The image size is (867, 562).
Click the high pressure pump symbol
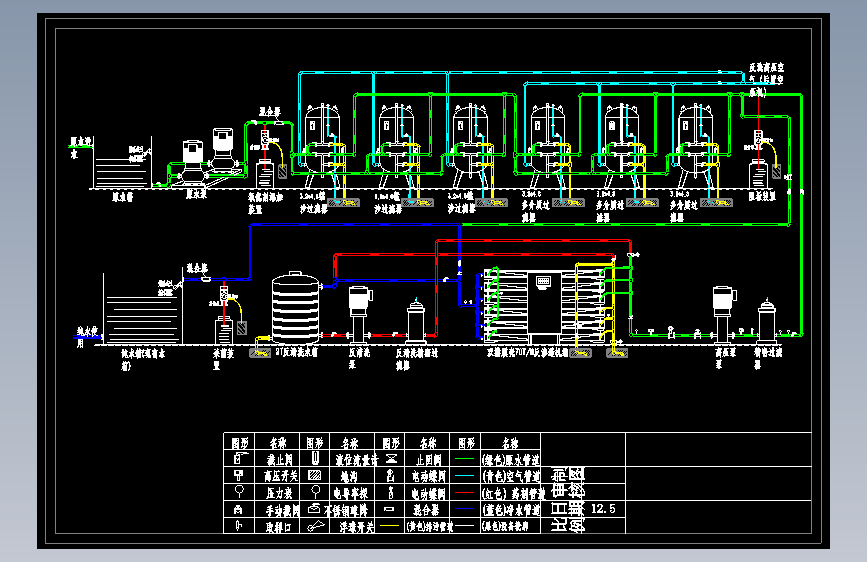coord(724,314)
